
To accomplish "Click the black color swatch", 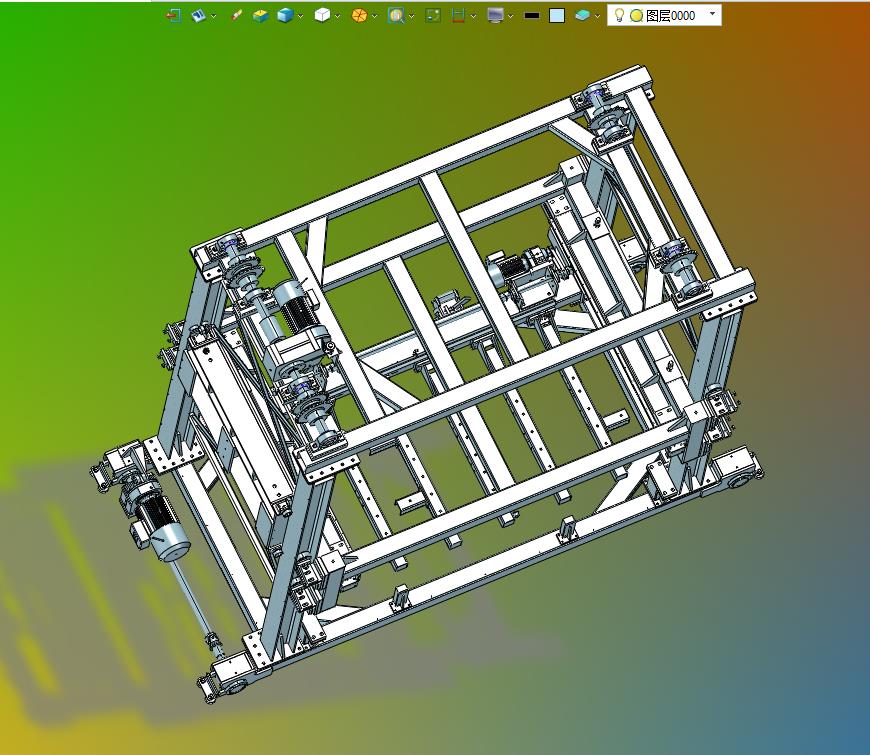I will (x=532, y=16).
